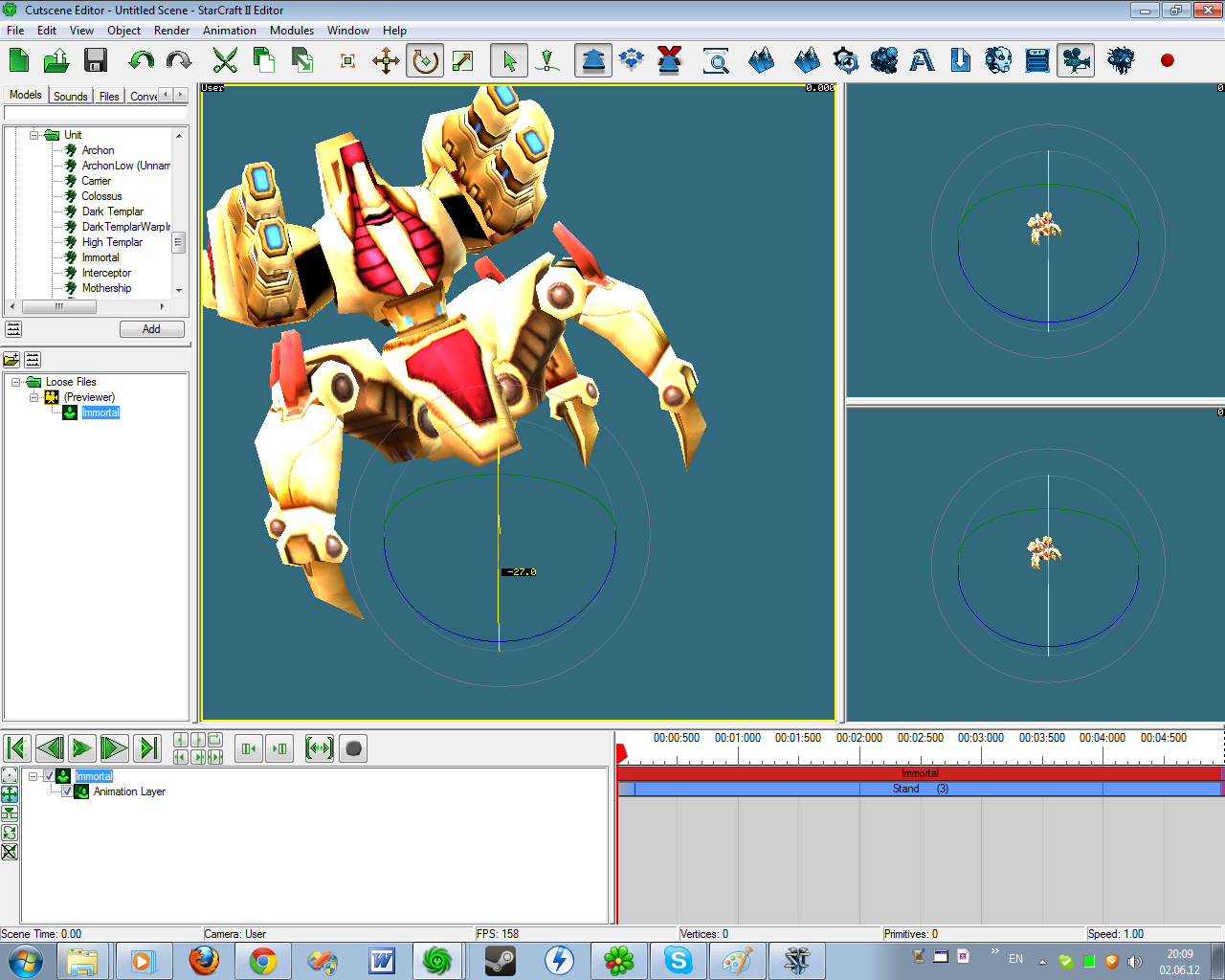Open the Windows Start menu
This screenshot has width=1225, height=980.
tap(26, 960)
